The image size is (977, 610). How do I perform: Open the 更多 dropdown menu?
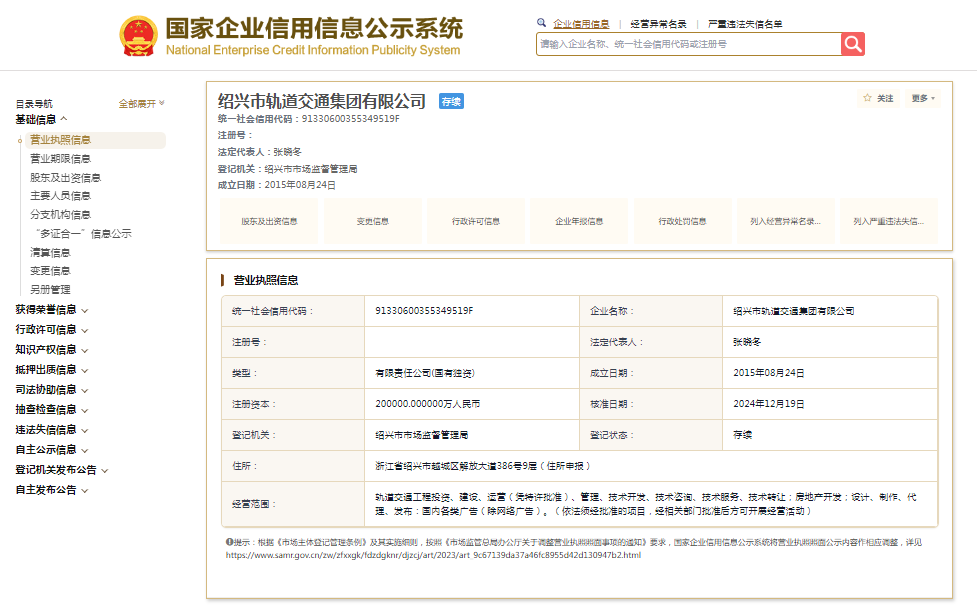[922, 98]
